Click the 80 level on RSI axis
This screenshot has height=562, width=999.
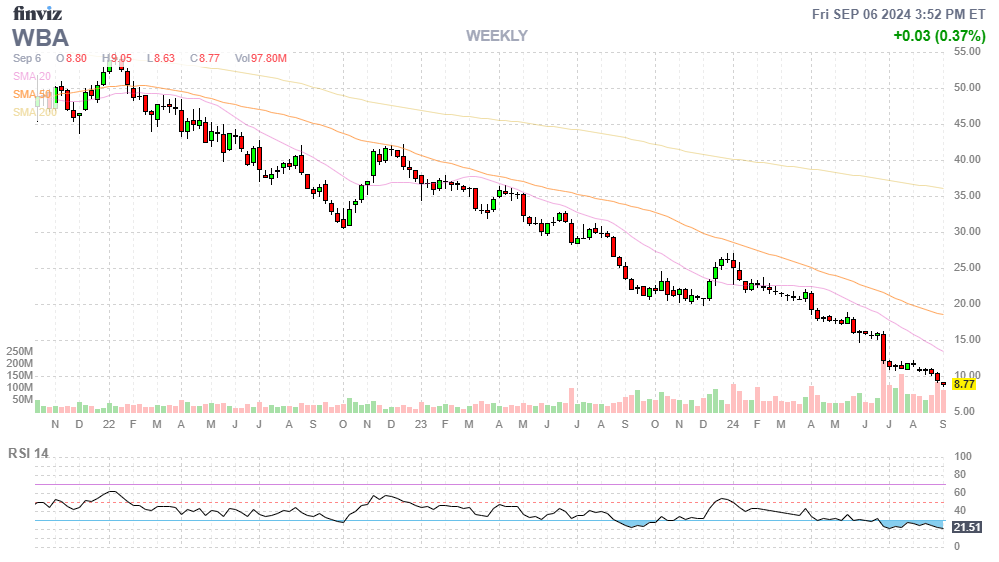(x=960, y=474)
